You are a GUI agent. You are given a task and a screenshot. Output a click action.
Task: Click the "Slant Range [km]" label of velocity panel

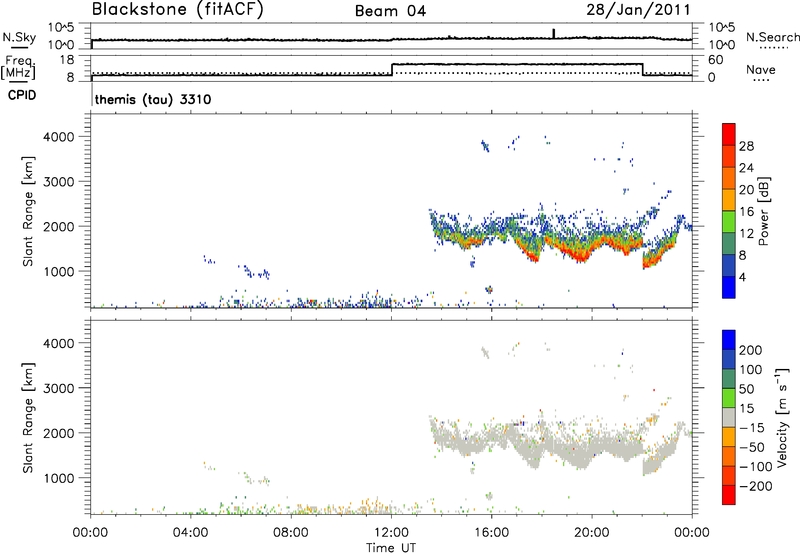click(x=28, y=418)
